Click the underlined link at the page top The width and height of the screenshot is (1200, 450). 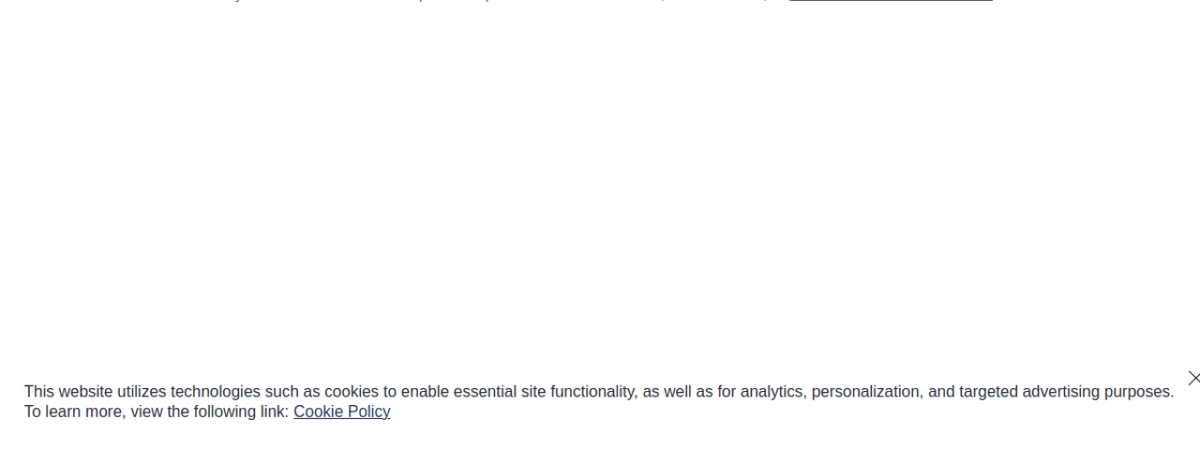[x=890, y=2]
